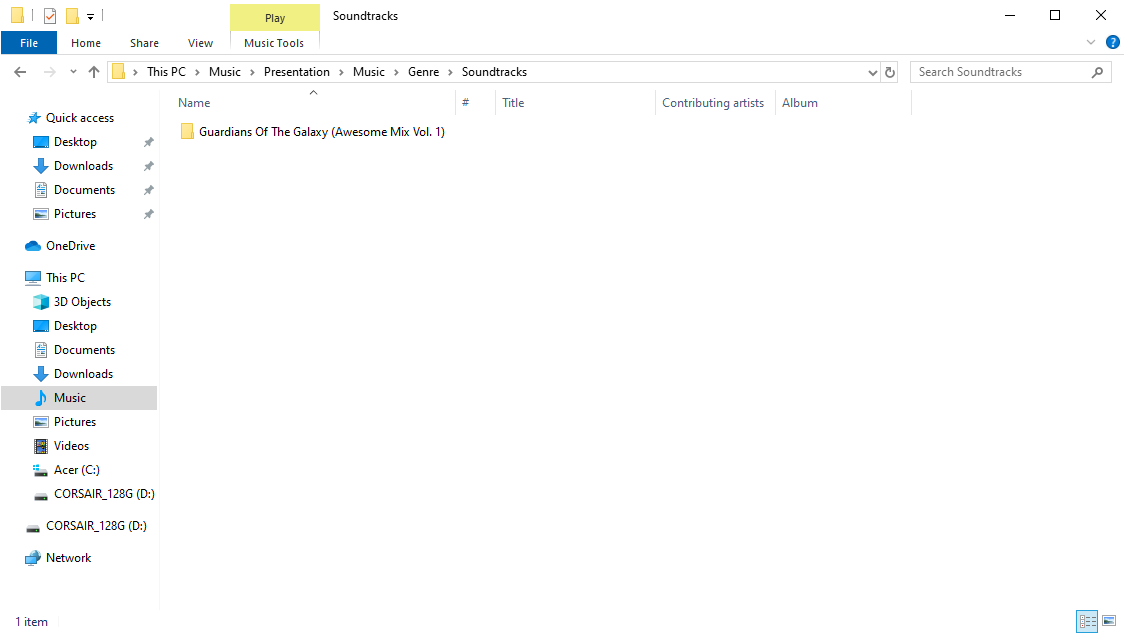Open the File menu
Image resolution: width=1125 pixels, height=634 pixels.
point(29,43)
